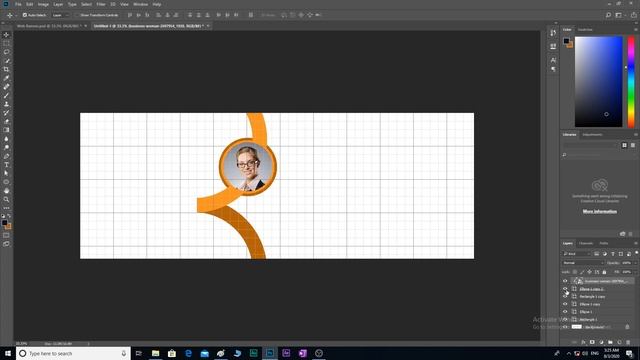Select the Eyedropper tool
The height and width of the screenshot is (360, 640).
click(6, 78)
